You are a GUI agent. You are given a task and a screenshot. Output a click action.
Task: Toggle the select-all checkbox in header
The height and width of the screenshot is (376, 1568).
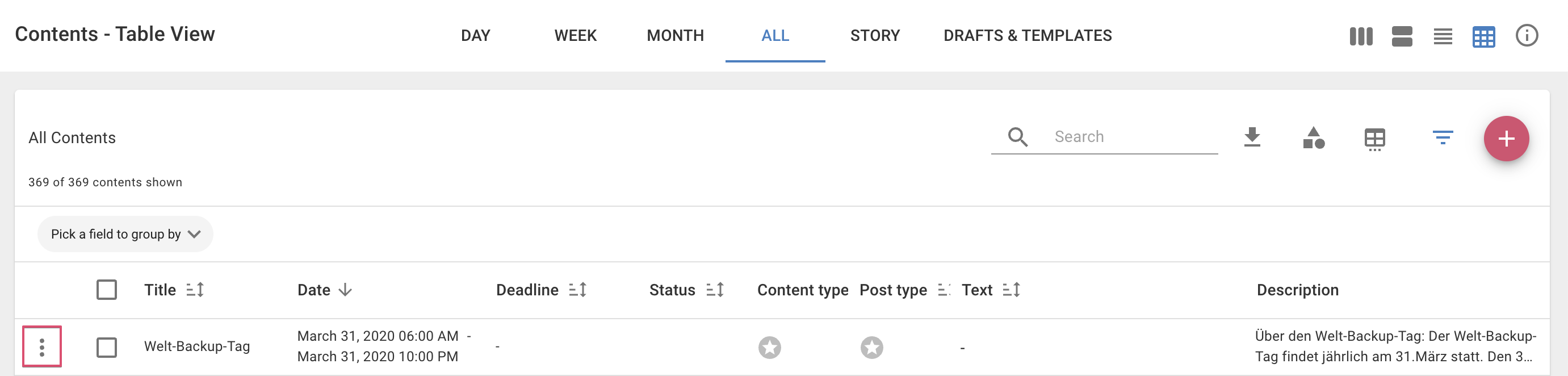coord(107,290)
